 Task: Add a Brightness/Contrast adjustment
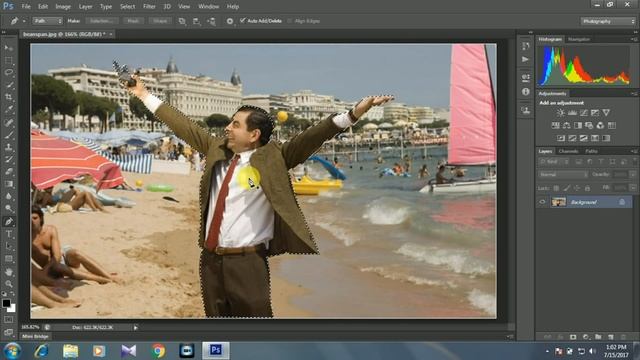pyautogui.click(x=561, y=113)
